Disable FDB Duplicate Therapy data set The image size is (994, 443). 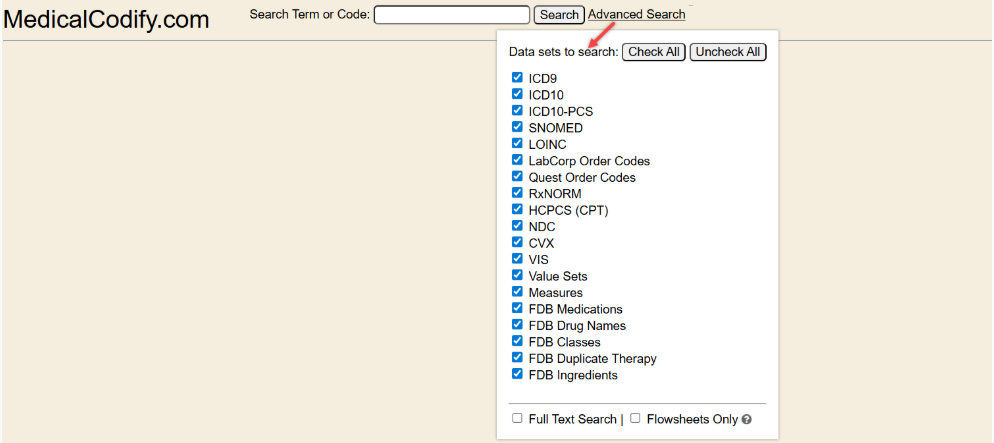tap(517, 358)
